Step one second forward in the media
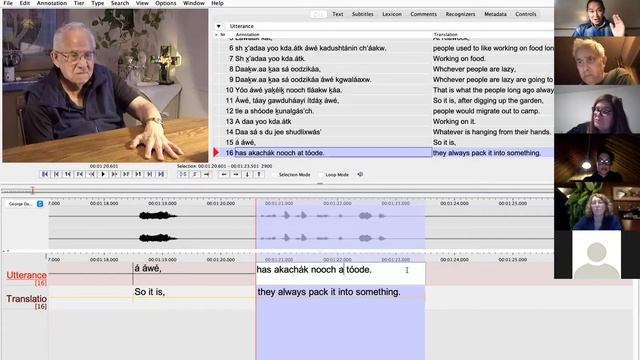Image resolution: width=640 pixels, height=360 pixels. [x=138, y=174]
